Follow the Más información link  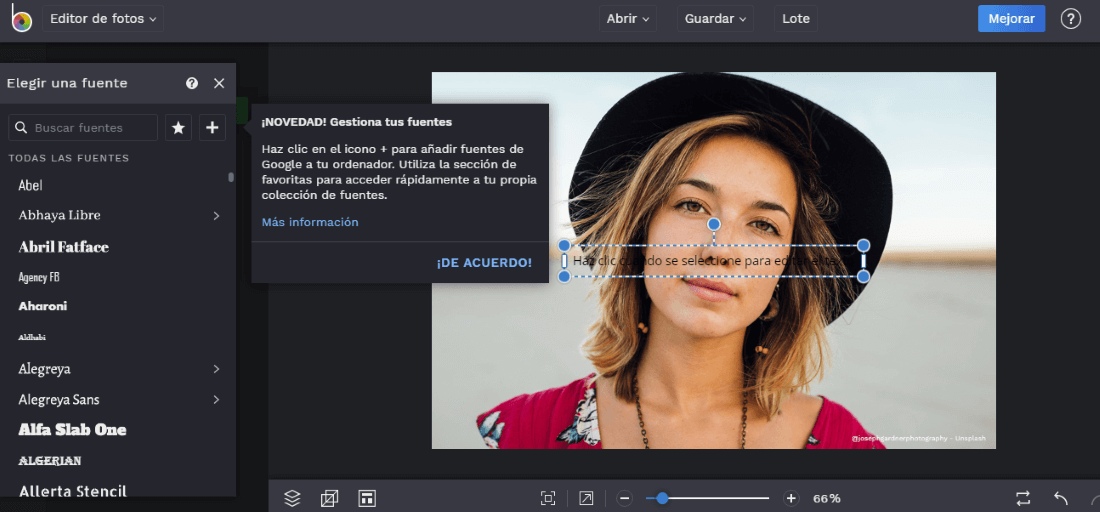tap(310, 222)
